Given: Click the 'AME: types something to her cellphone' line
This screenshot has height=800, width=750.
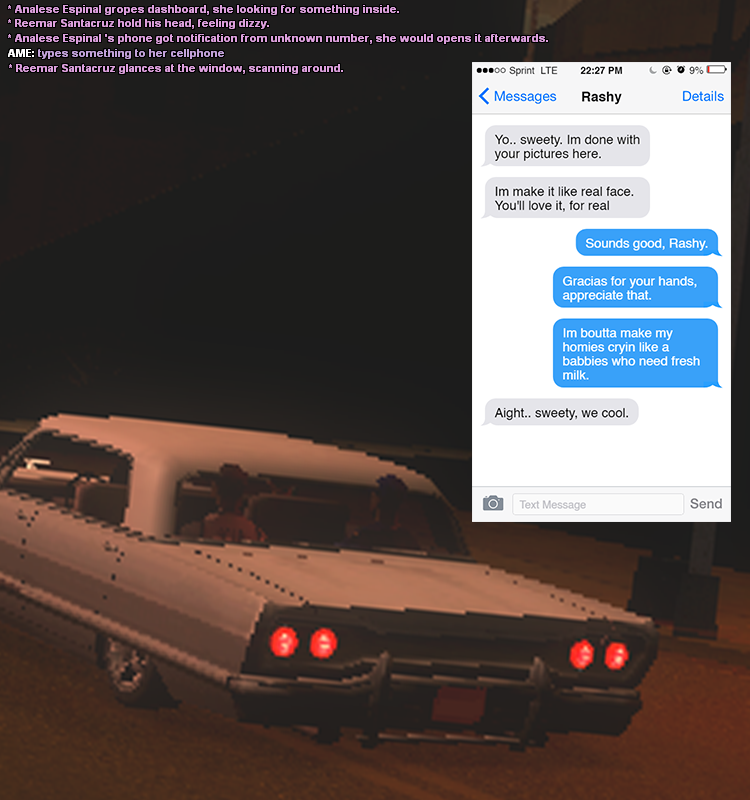Looking at the screenshot, I should click(116, 53).
